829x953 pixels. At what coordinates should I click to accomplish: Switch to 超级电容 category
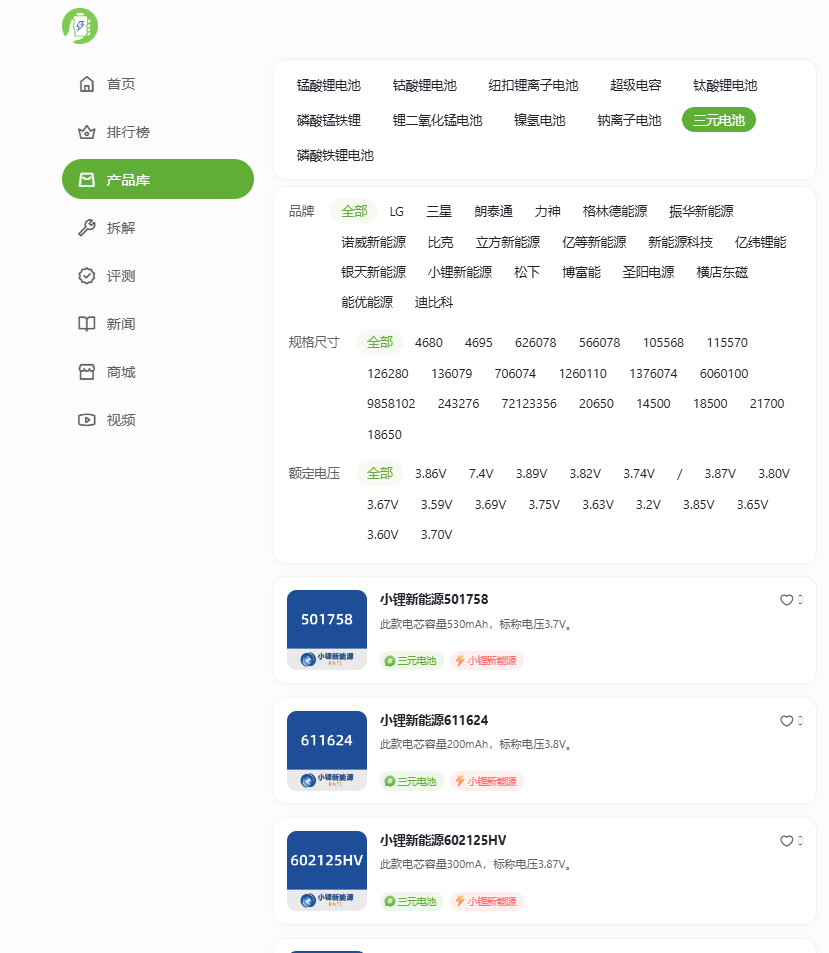click(x=636, y=85)
